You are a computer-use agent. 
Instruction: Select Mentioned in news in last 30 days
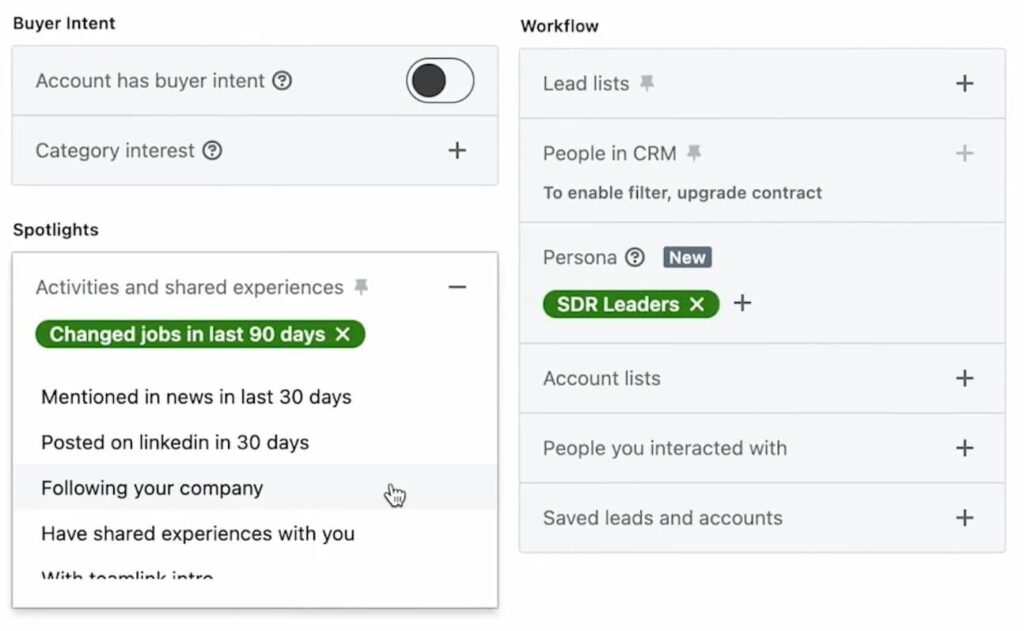point(195,397)
